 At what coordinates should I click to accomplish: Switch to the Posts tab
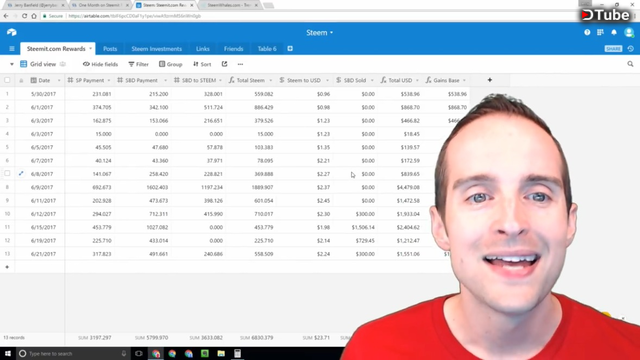(x=110, y=49)
